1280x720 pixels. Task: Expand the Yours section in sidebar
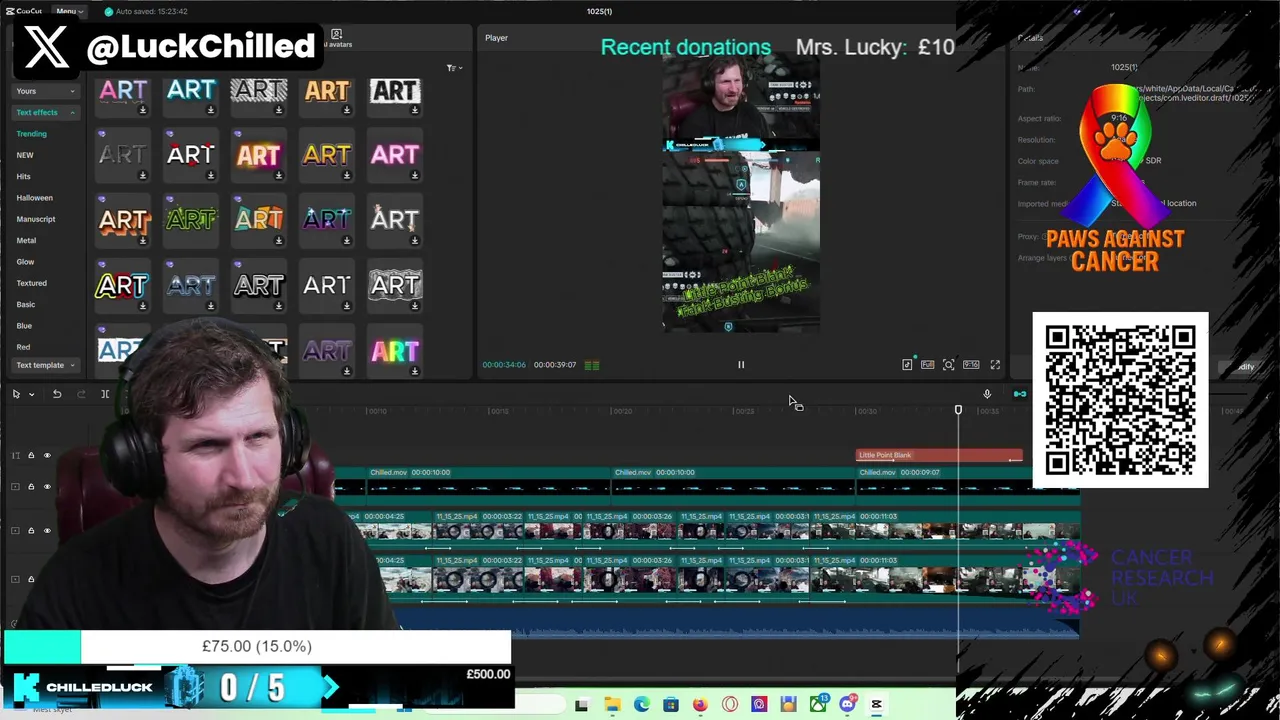pyautogui.click(x=45, y=91)
